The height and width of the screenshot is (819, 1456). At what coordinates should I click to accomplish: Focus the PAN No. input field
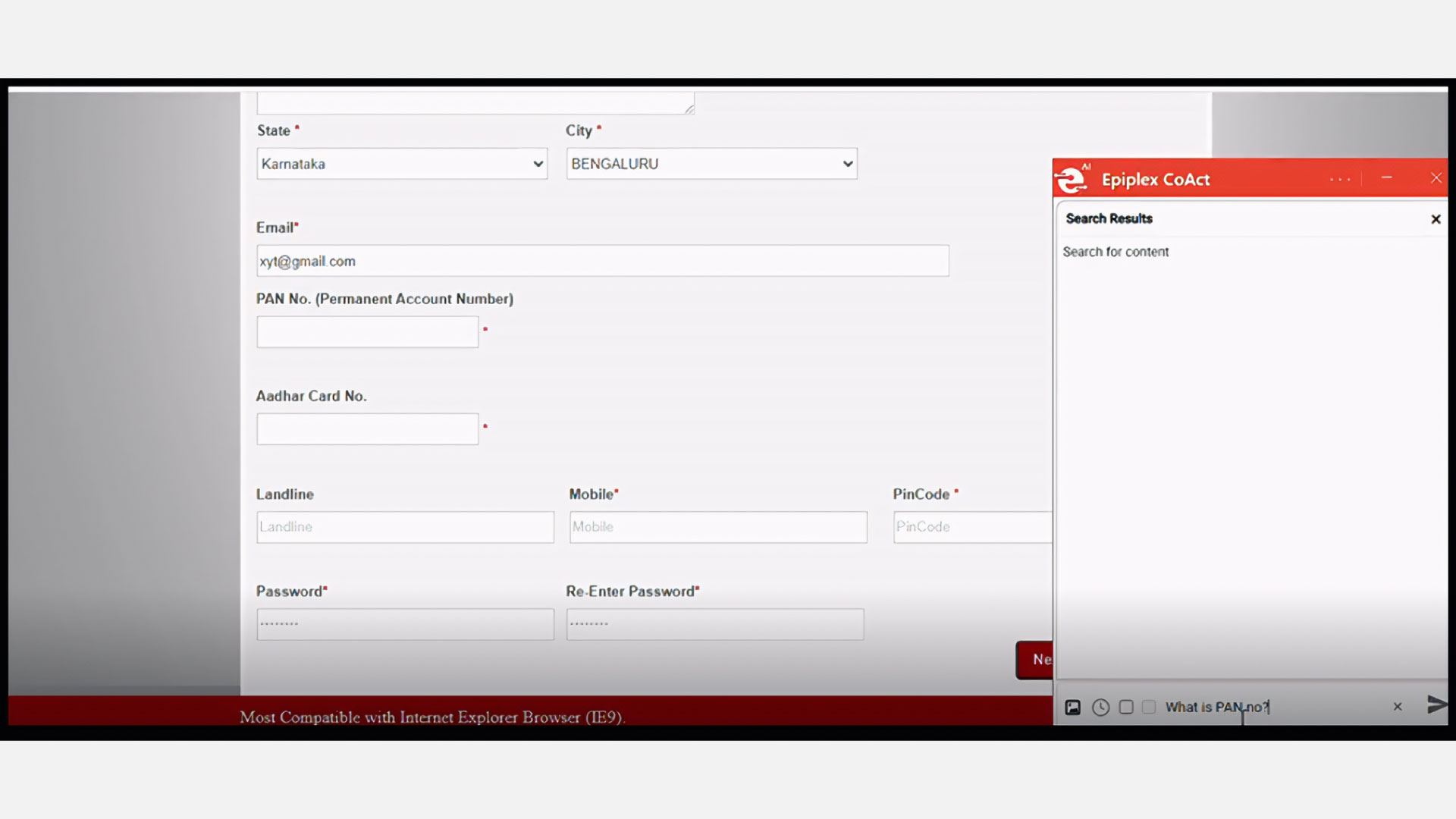(367, 332)
